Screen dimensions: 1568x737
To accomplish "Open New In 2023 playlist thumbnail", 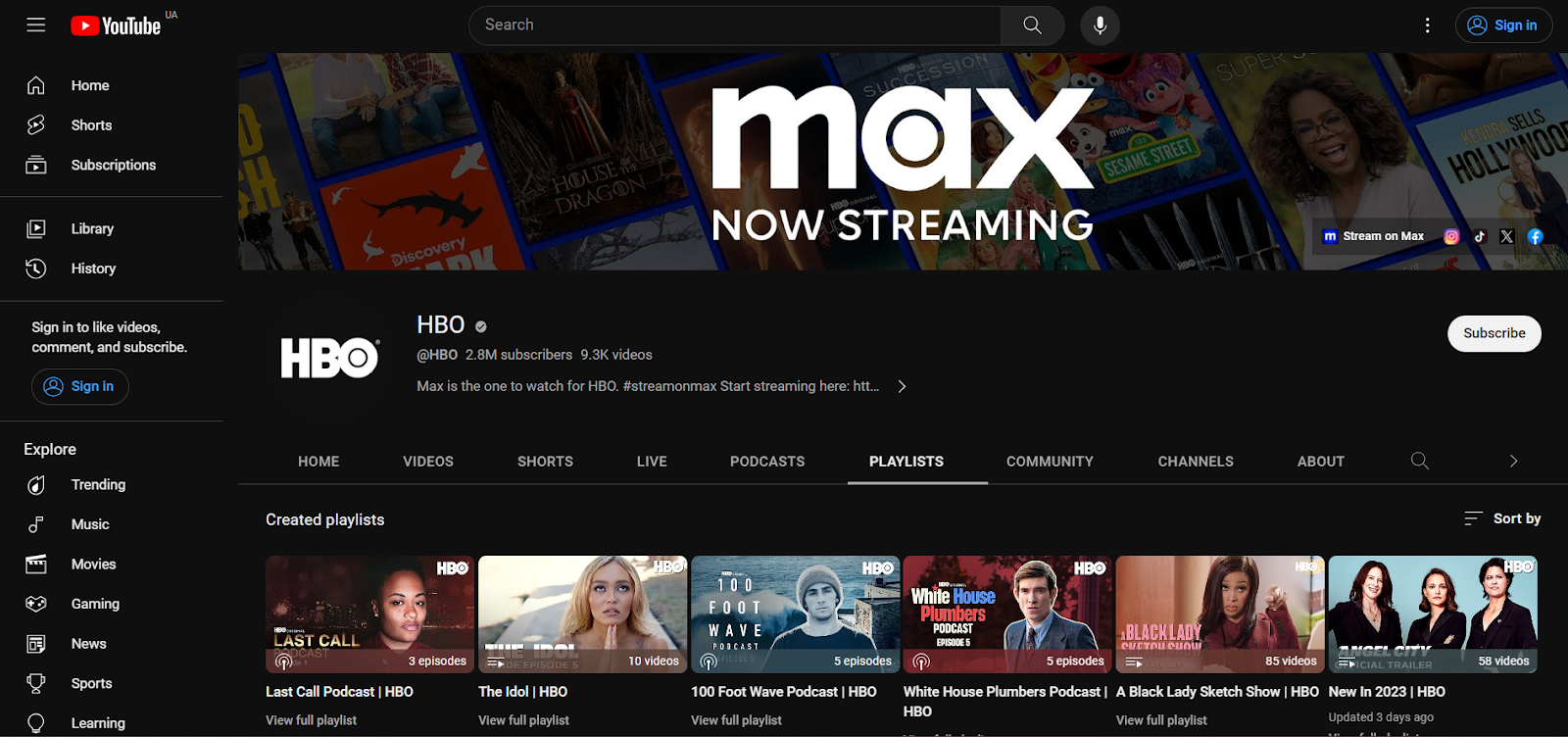I will pos(1433,614).
